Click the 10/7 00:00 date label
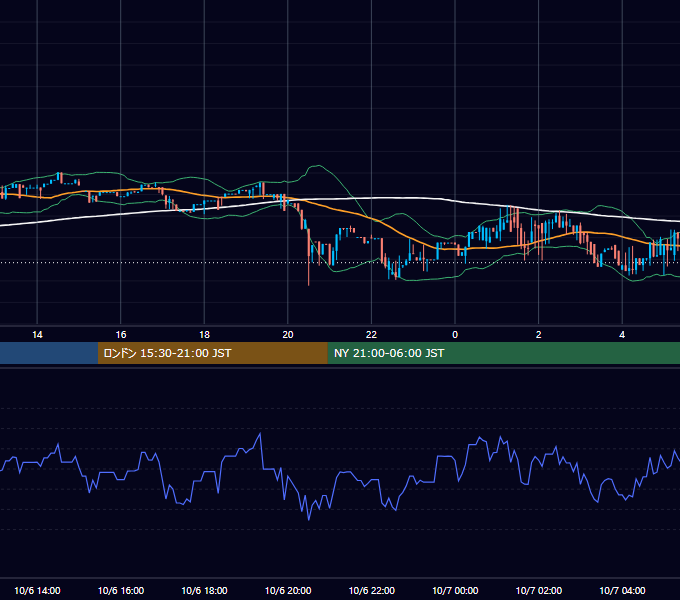This screenshot has width=680, height=600. (x=455, y=590)
